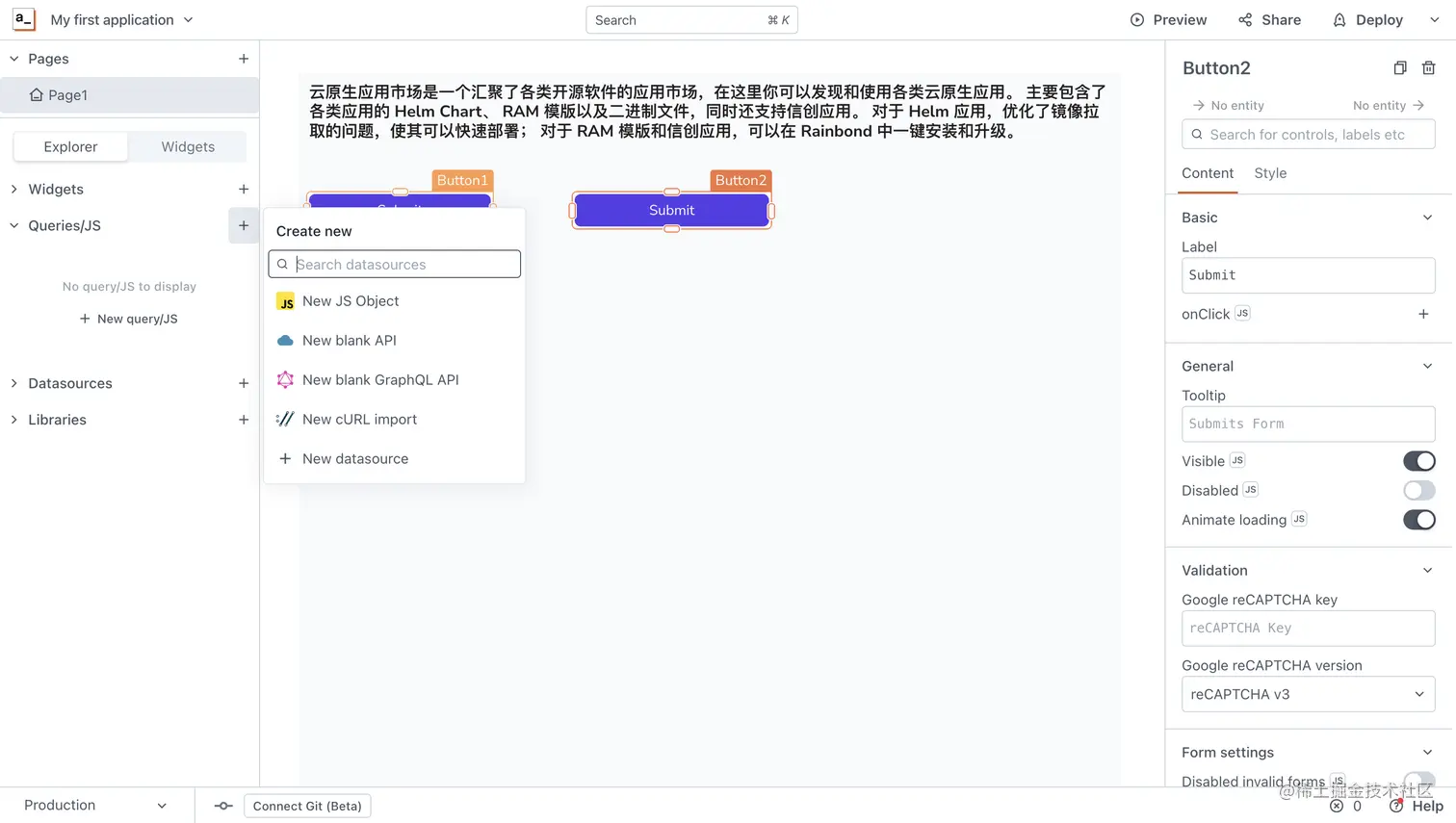
Task: Add a datasource via Datasources plus icon
Action: pos(244,383)
